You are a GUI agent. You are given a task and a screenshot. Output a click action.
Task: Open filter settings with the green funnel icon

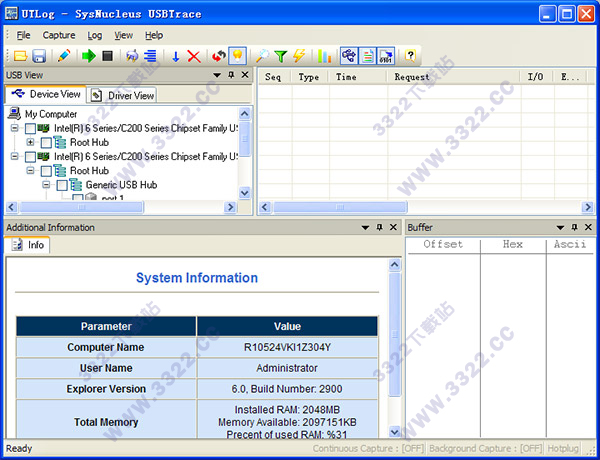click(281, 56)
